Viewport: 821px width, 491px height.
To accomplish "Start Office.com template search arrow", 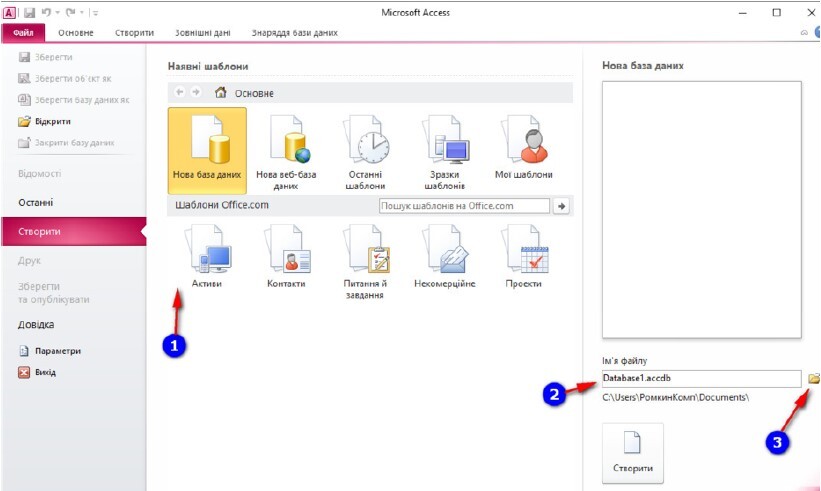I will click(x=561, y=206).
